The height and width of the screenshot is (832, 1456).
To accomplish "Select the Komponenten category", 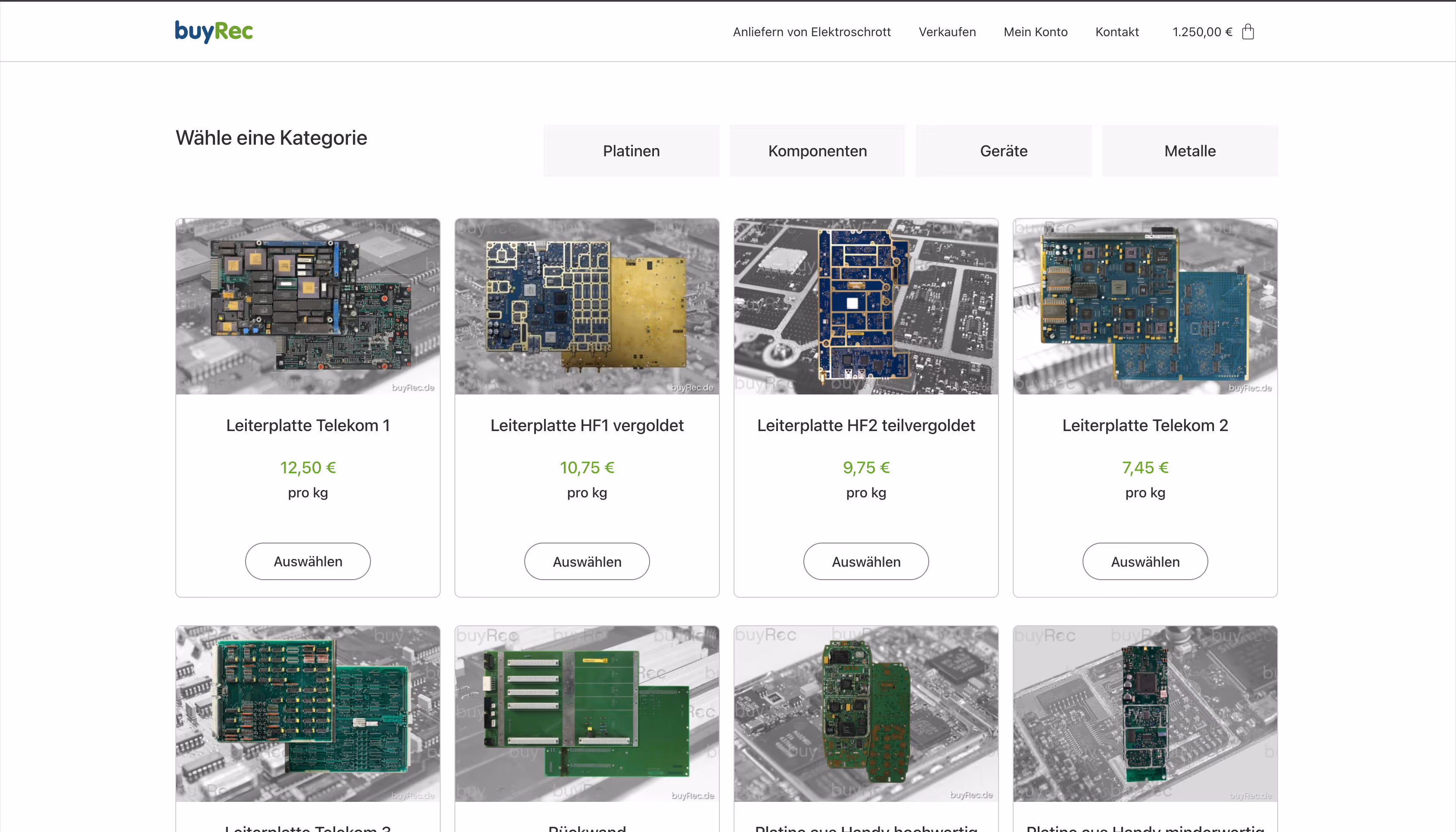I will [x=817, y=151].
